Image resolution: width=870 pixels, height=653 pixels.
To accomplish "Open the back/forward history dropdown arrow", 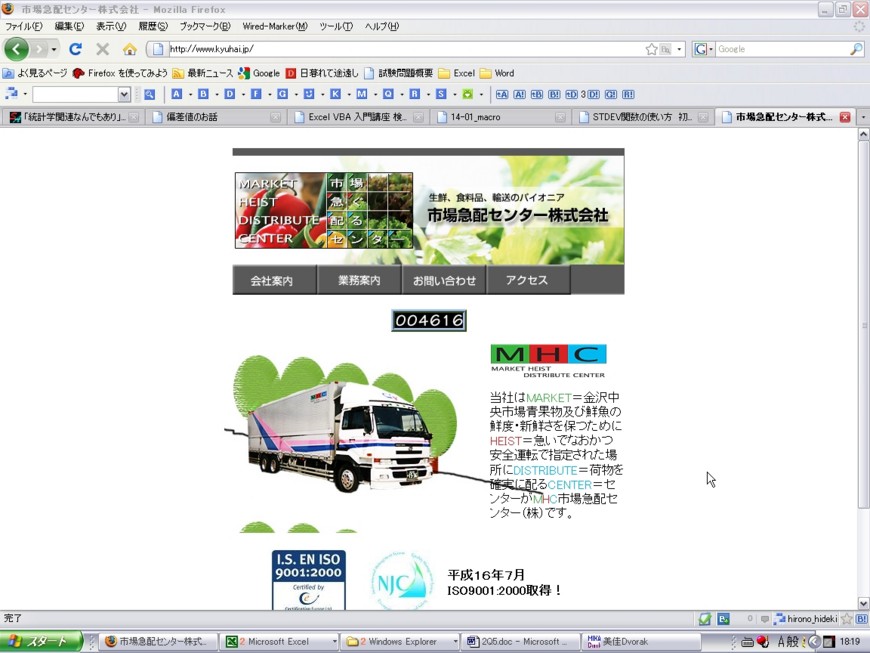I will tap(54, 49).
